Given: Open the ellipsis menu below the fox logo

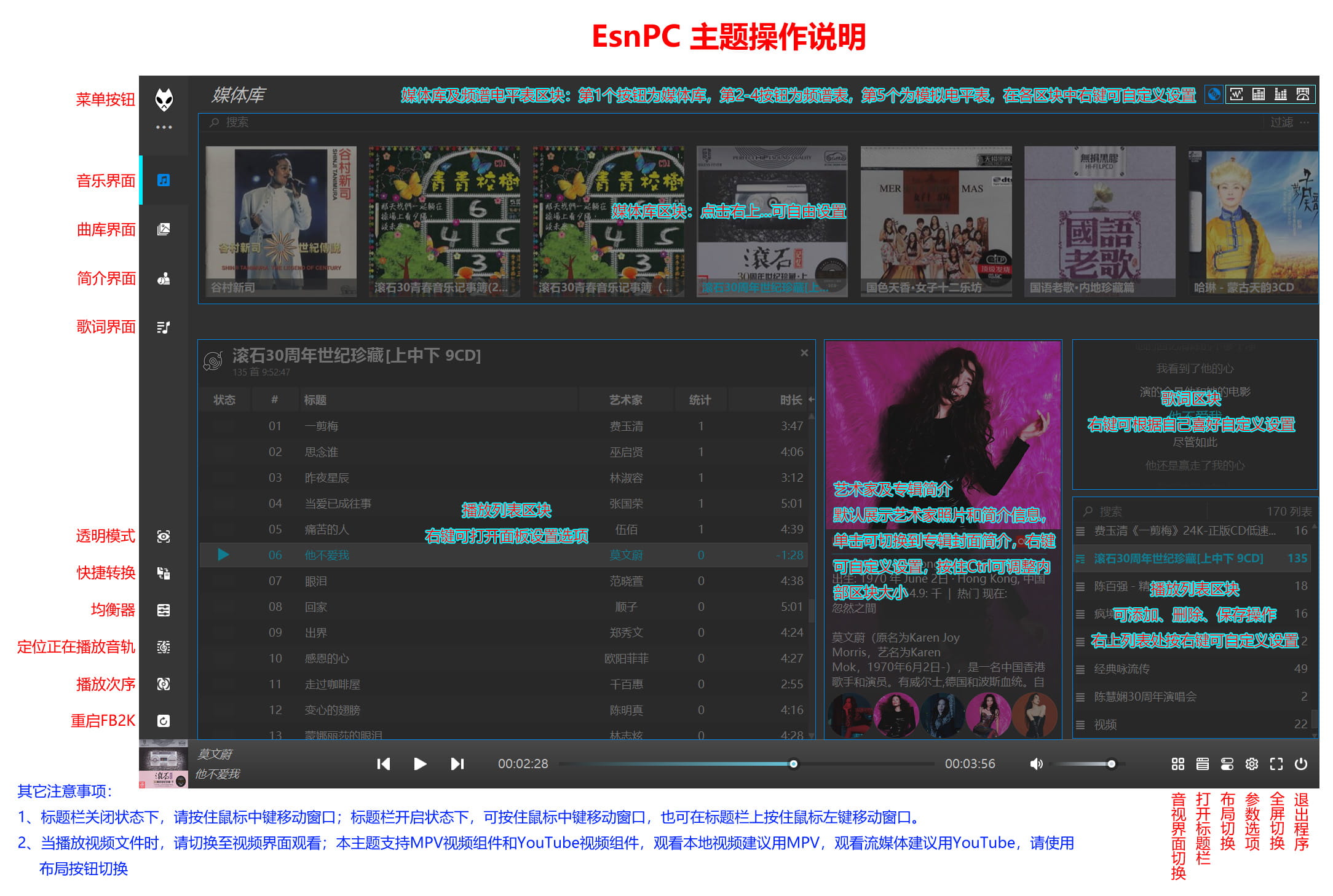Looking at the screenshot, I should 164,127.
